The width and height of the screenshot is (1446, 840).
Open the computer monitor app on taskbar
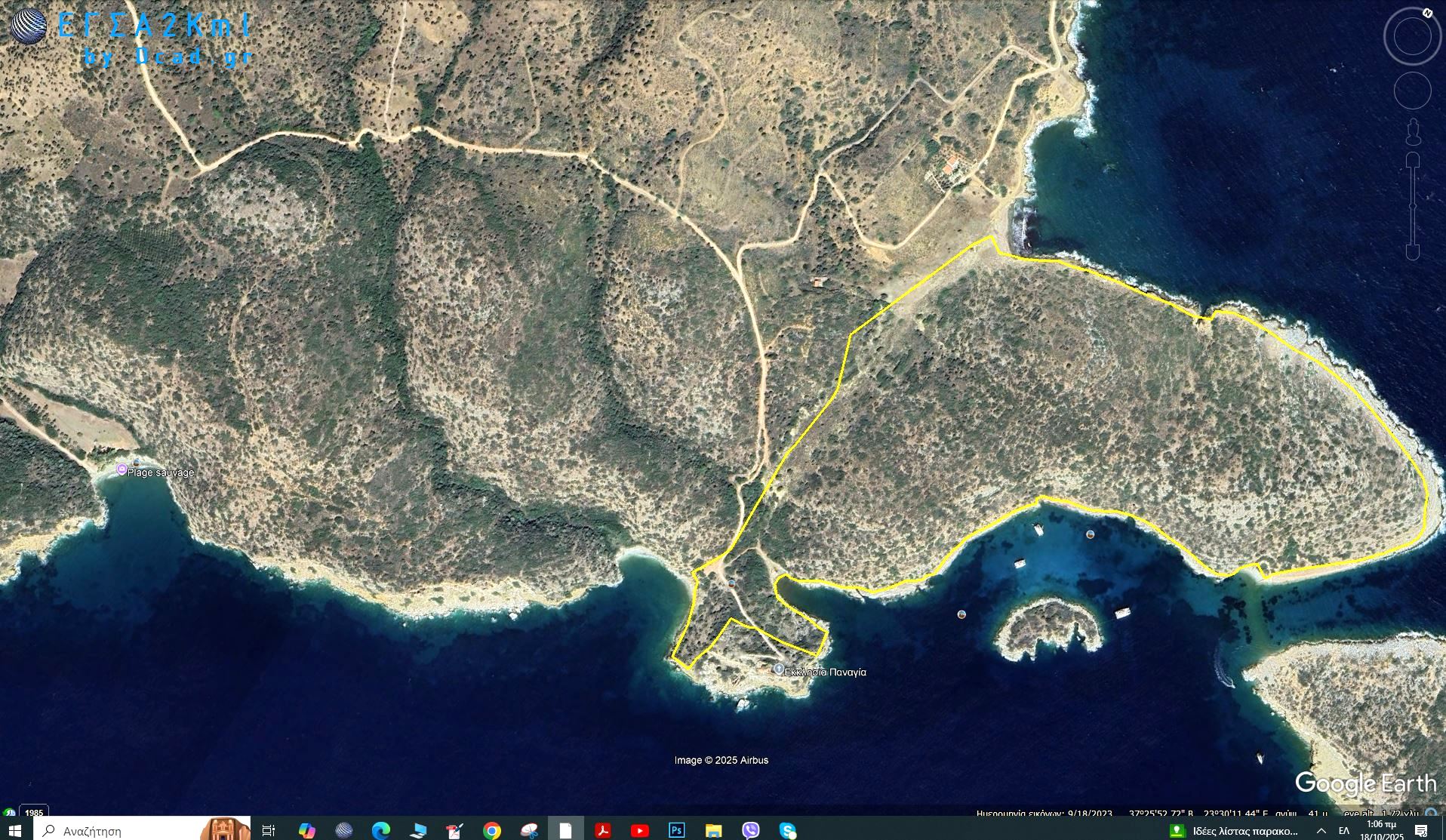(417, 830)
